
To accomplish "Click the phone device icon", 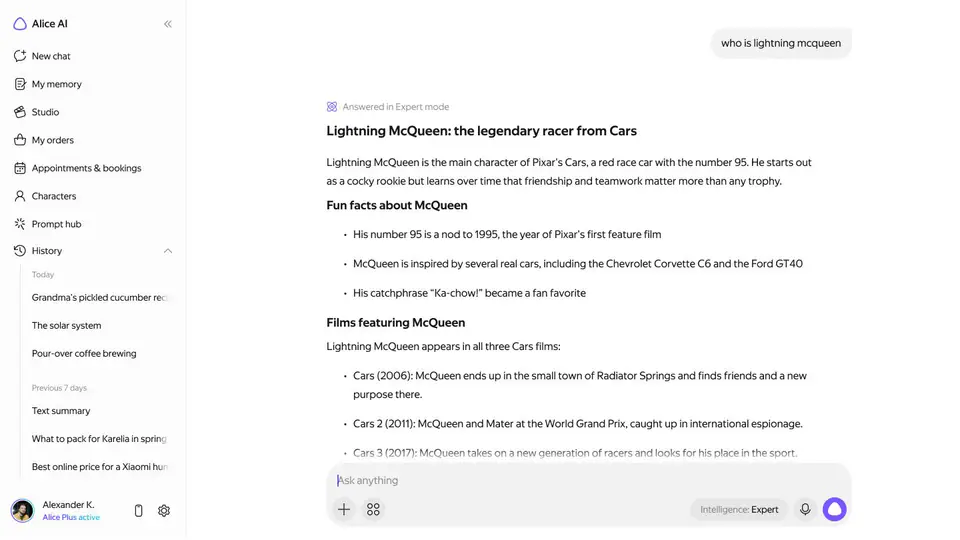I will tap(138, 511).
